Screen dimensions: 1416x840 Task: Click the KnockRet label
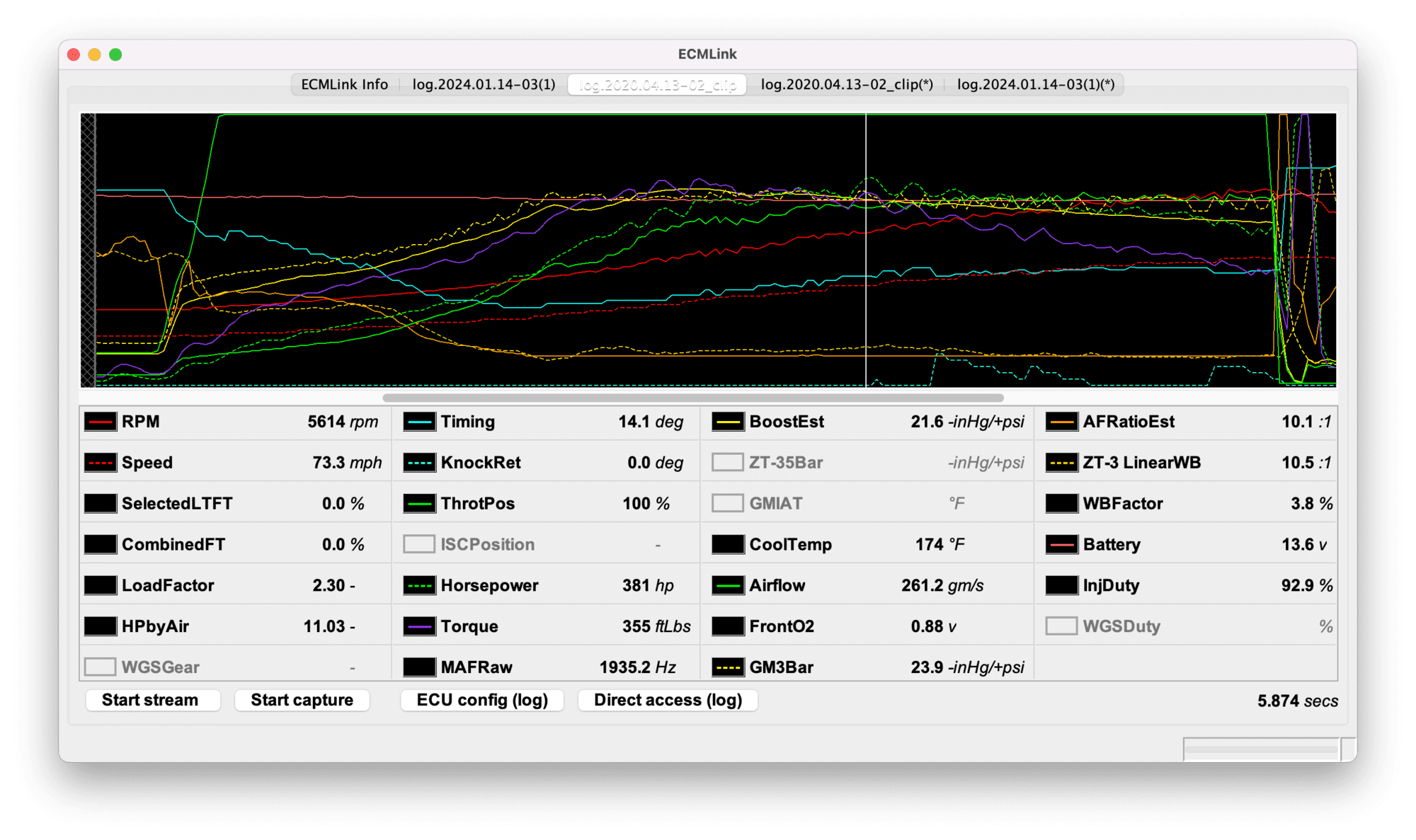point(481,463)
